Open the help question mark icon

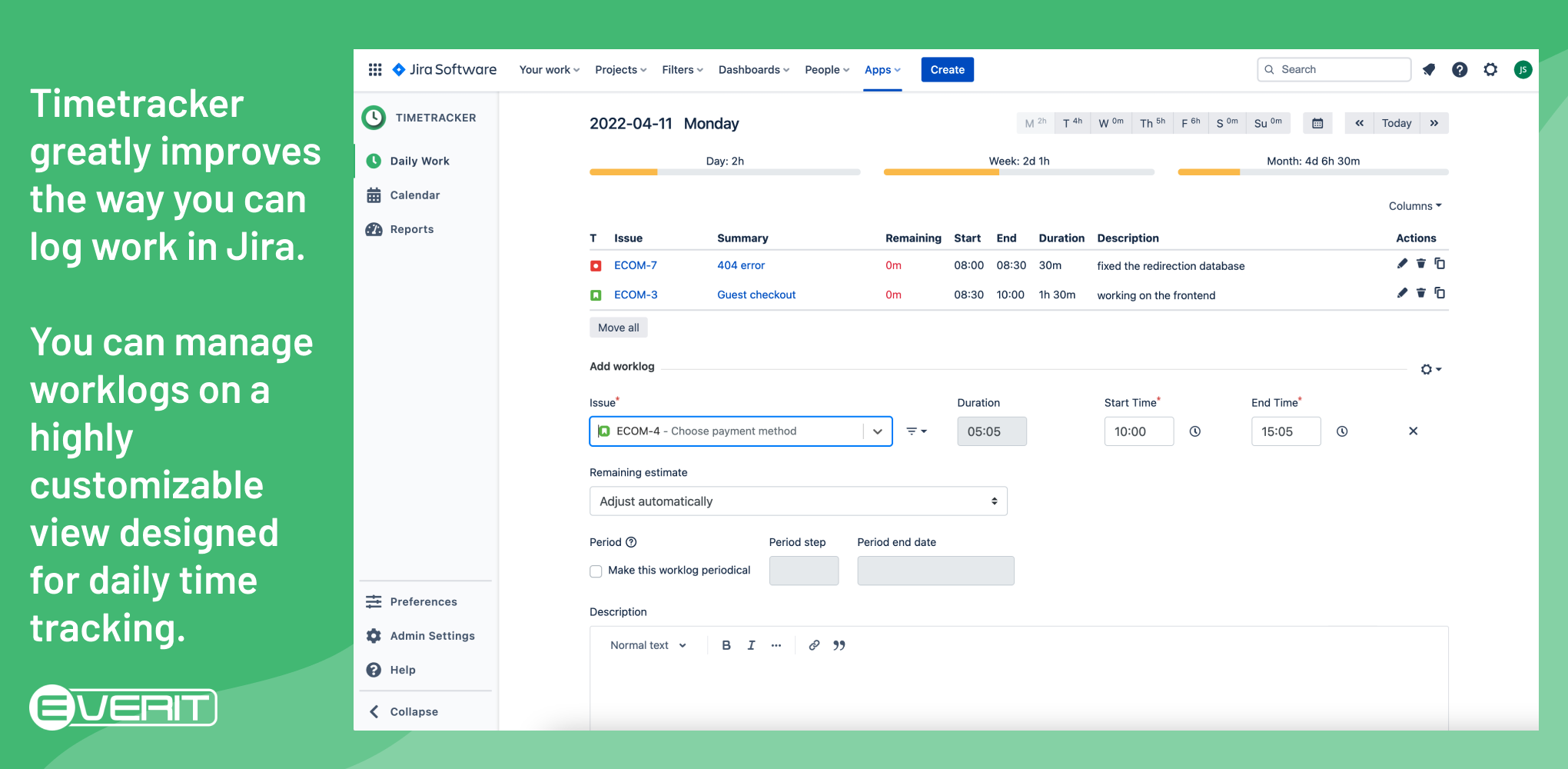1460,70
